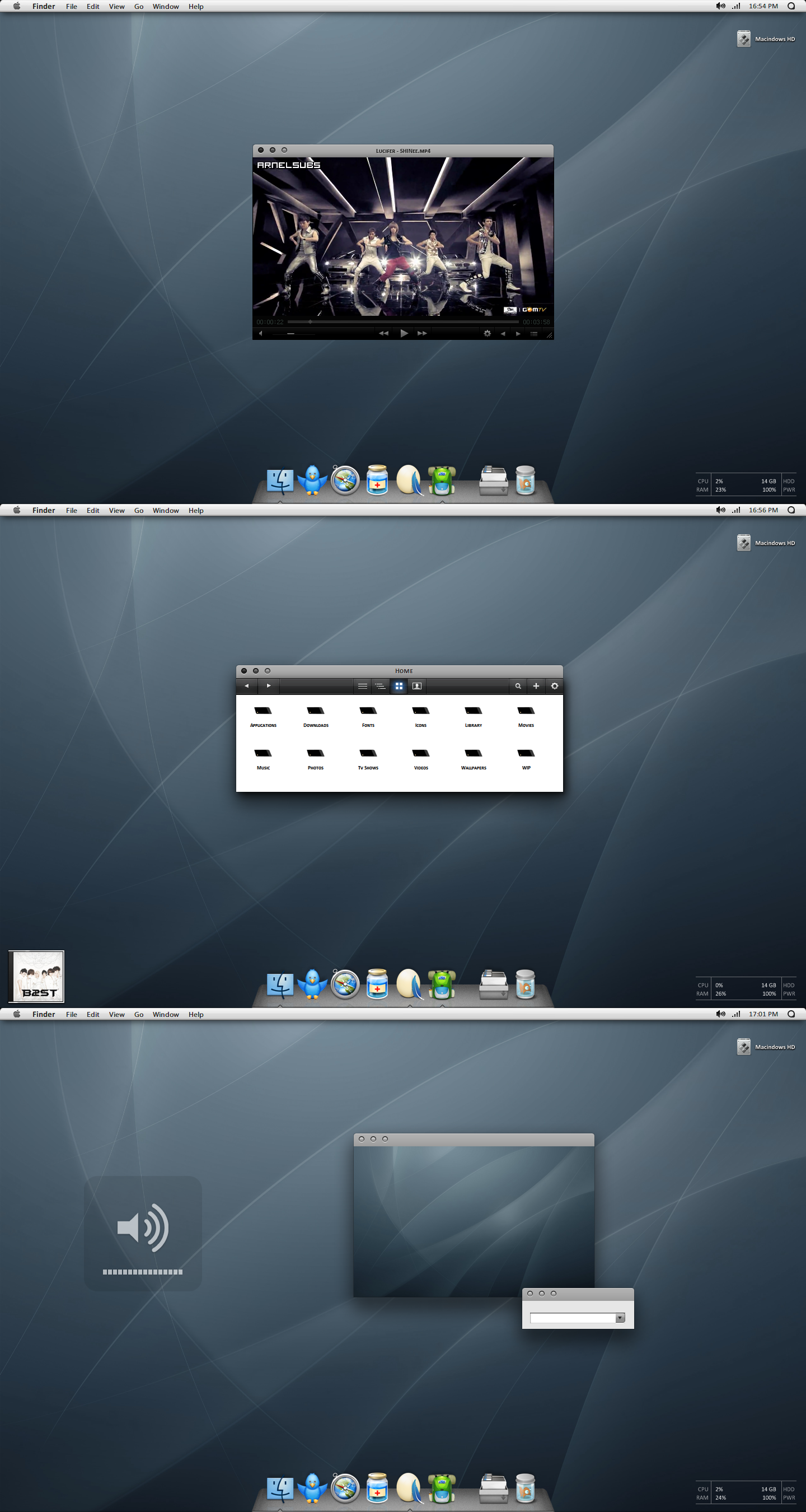Open the Videos folder
The image size is (806, 1512).
coord(421,759)
